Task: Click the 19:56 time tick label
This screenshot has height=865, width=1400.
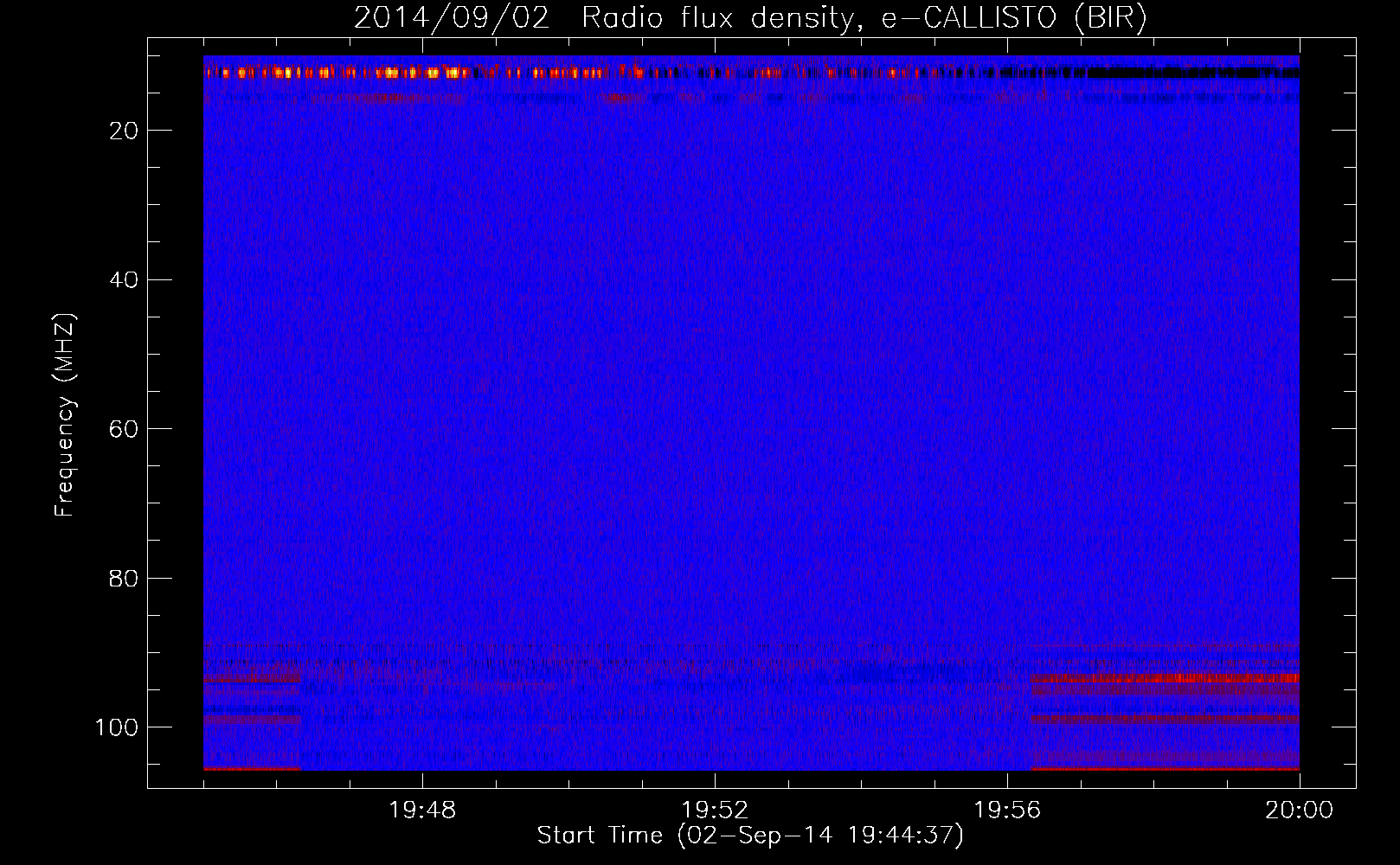Action: (x=1007, y=811)
